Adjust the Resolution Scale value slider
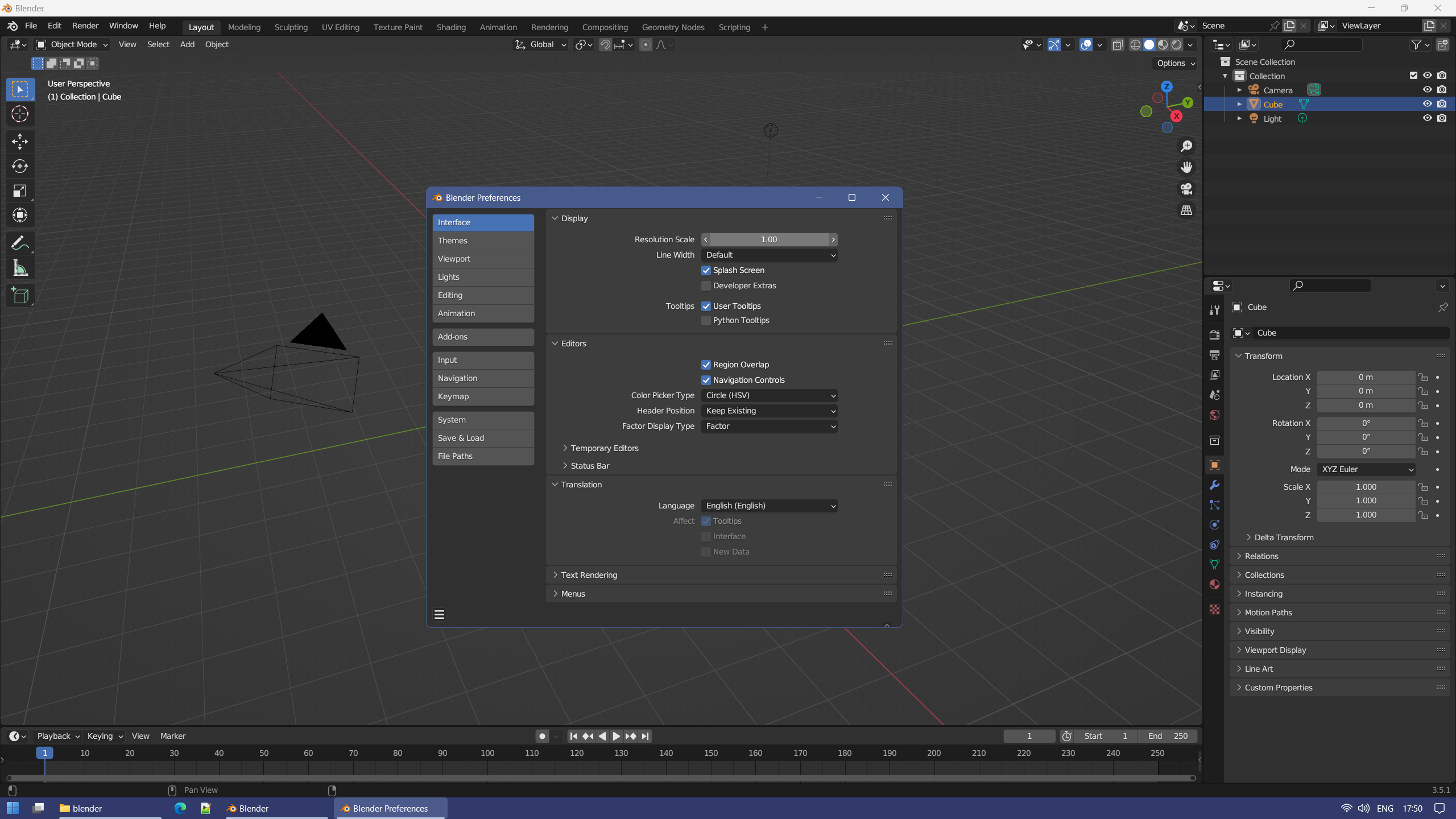Image resolution: width=1456 pixels, height=819 pixels. point(769,239)
